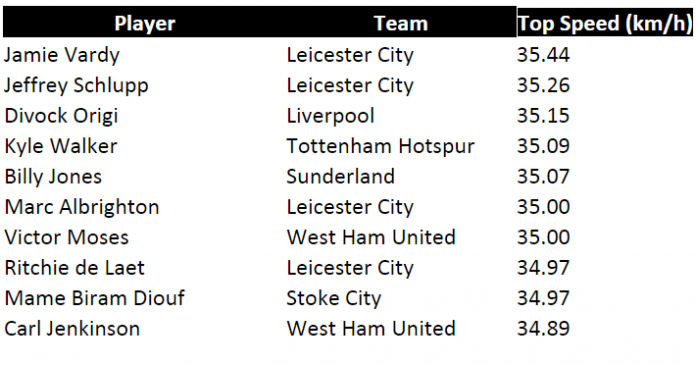The image size is (696, 365).
Task: Click the 34.89 top speed value
Action: [543, 329]
